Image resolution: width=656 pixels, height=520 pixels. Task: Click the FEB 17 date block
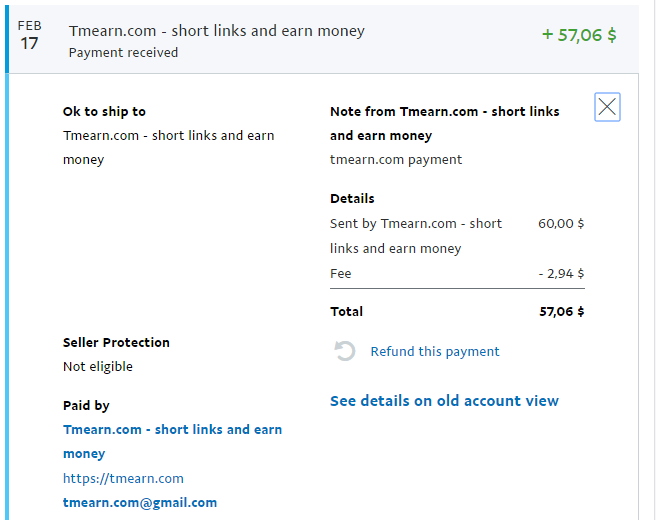[x=30, y=36]
